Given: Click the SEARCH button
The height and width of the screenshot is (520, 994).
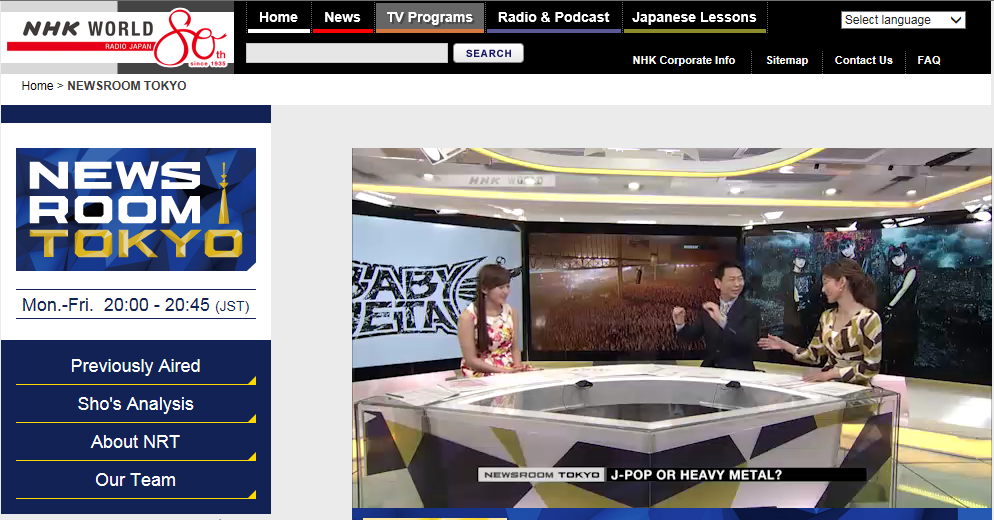Looking at the screenshot, I should click(488, 53).
